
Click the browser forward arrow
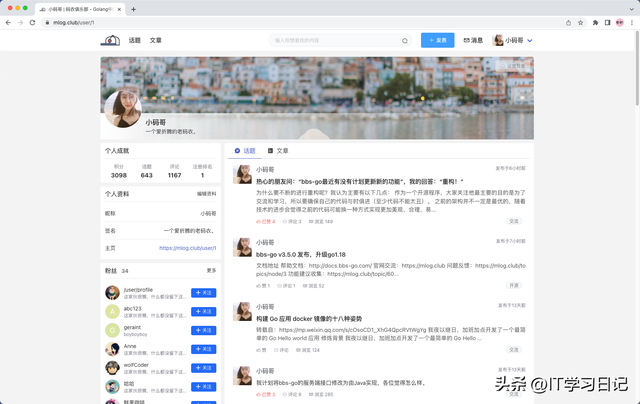[20, 22]
